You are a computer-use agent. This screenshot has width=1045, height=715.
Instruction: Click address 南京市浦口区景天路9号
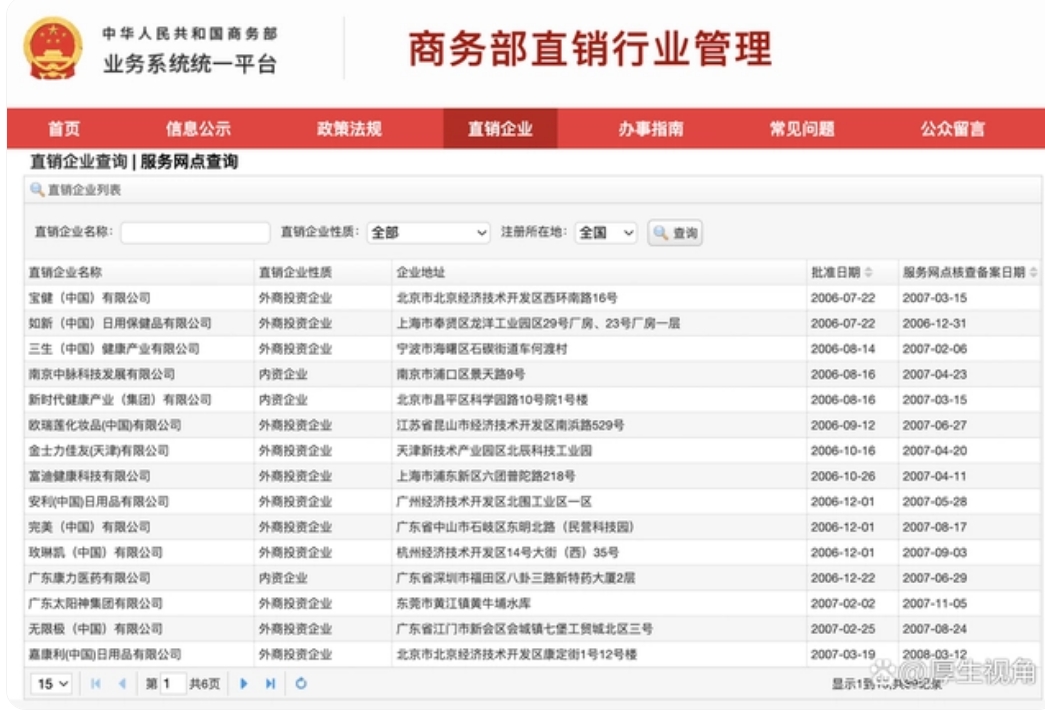pyautogui.click(x=461, y=374)
